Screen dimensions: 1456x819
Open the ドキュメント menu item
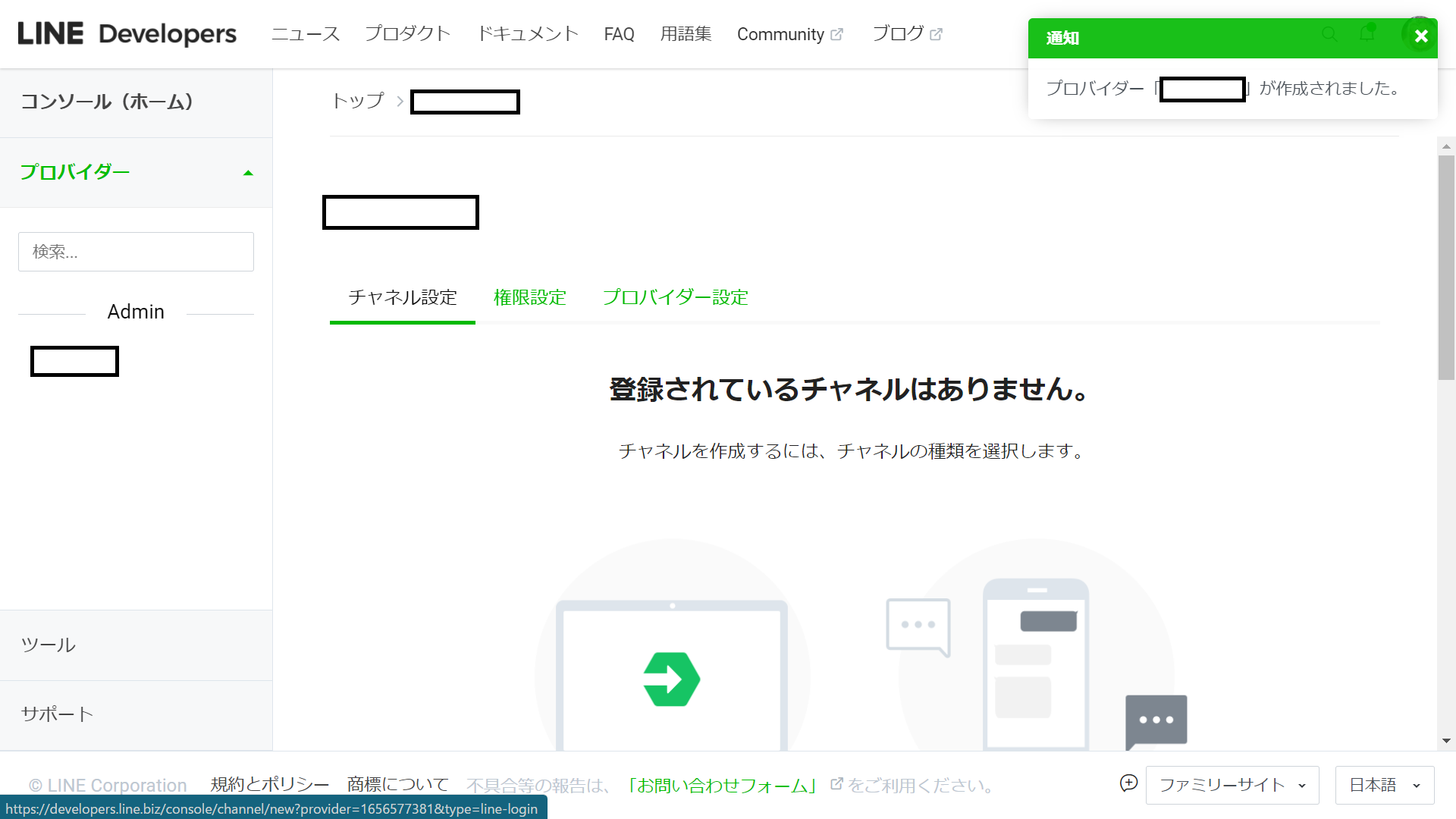click(528, 34)
